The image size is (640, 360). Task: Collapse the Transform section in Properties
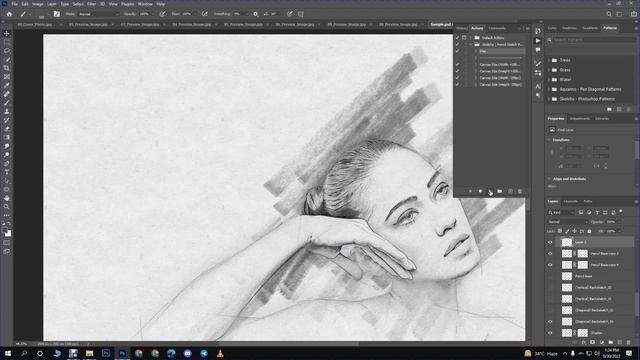pos(549,140)
